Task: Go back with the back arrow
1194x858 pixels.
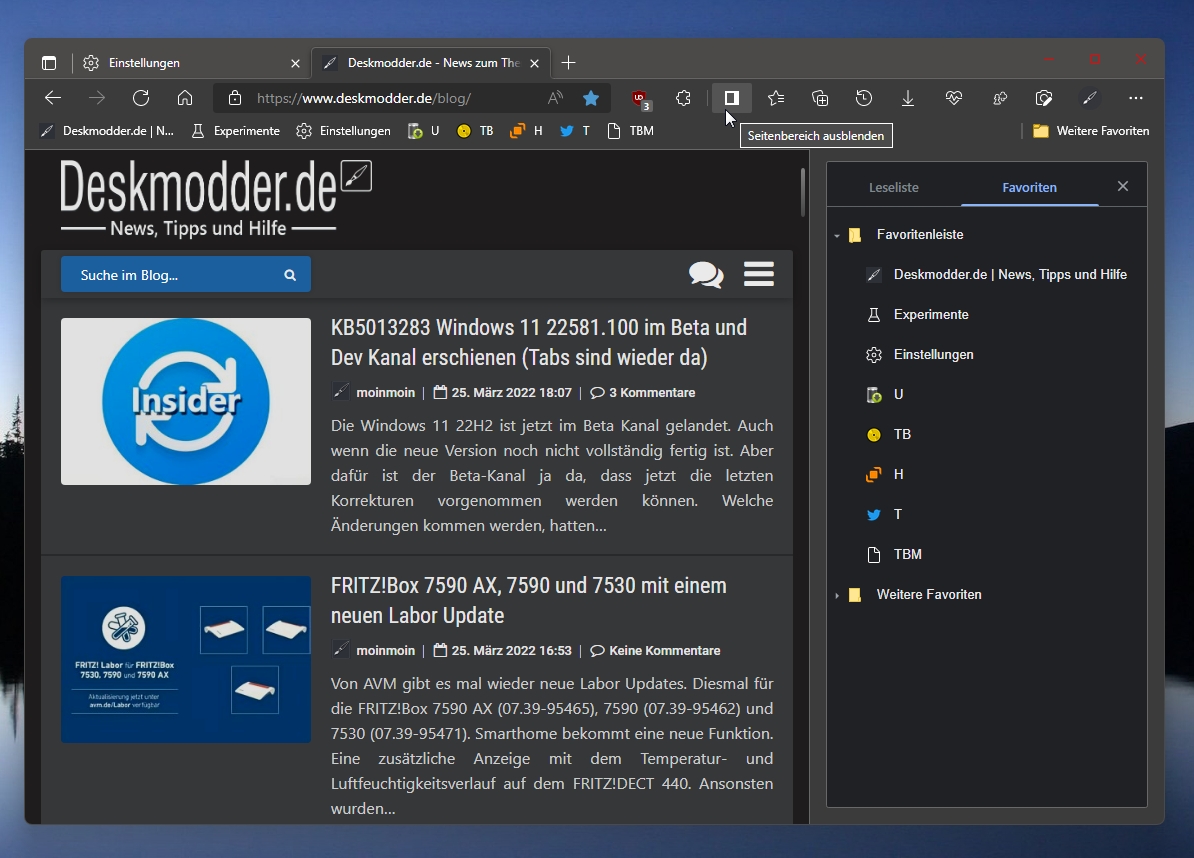Action: (53, 98)
